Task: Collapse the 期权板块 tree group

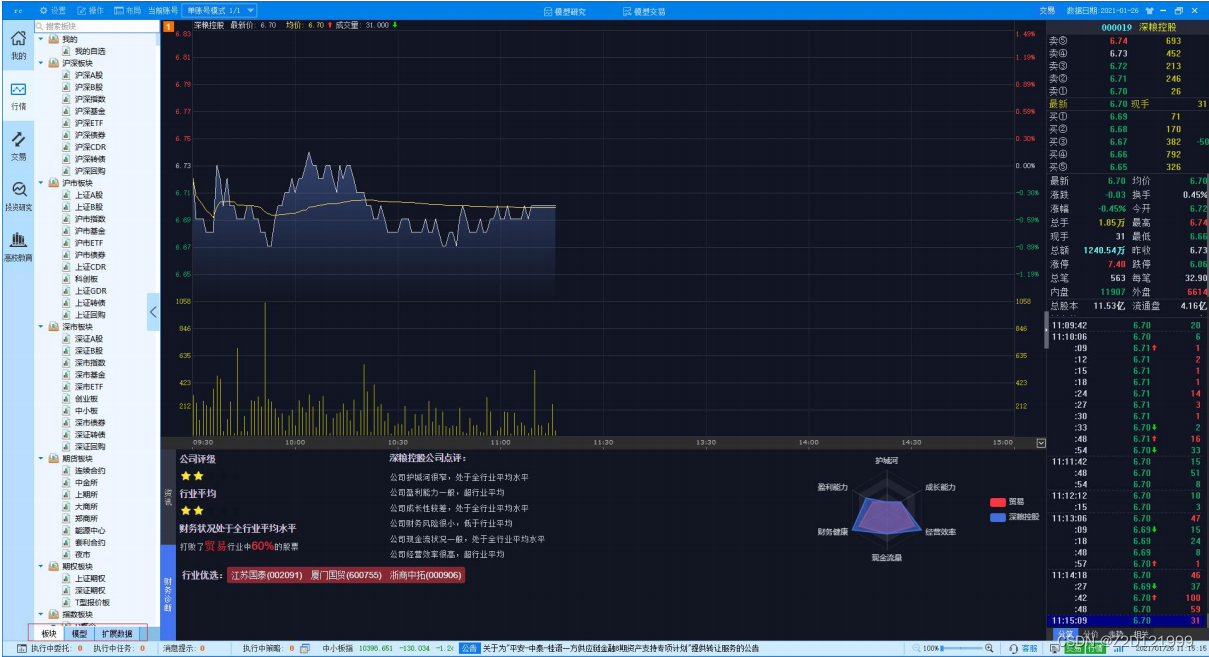Action: pos(41,566)
